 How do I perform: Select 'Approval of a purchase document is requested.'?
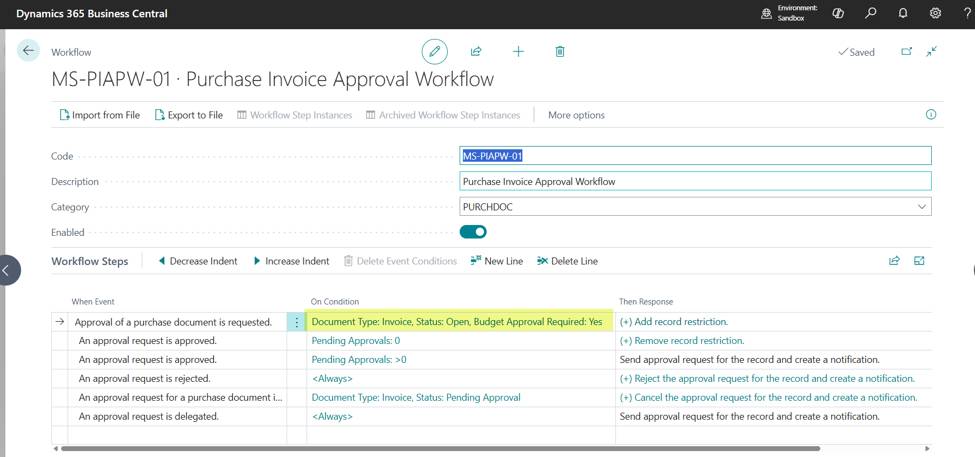(x=173, y=322)
